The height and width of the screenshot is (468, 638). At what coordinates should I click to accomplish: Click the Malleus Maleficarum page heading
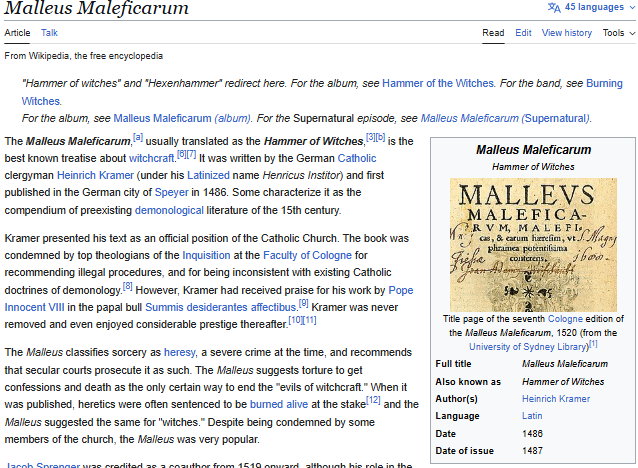coord(96,8)
